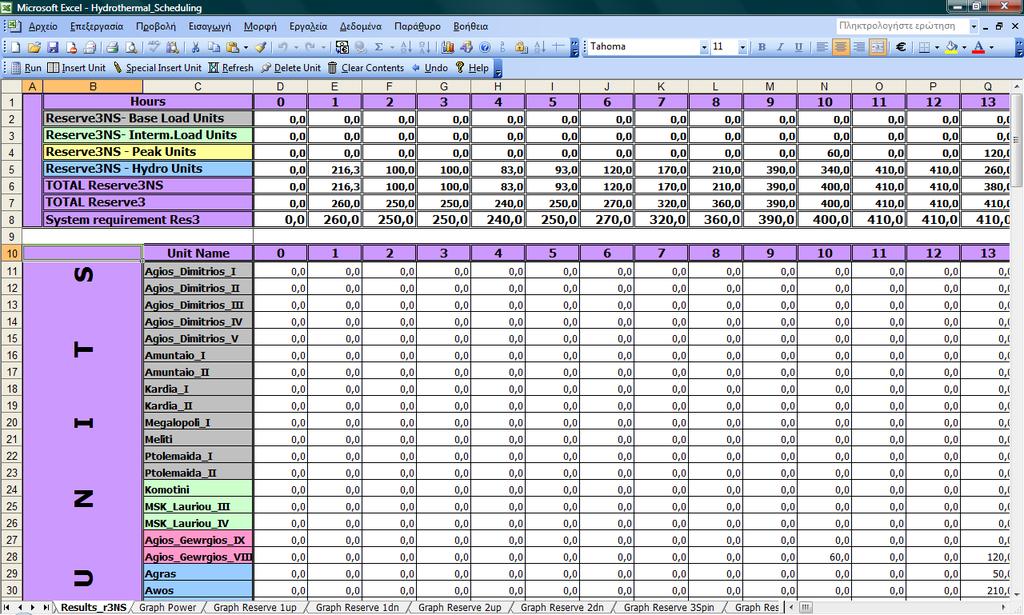The image size is (1024, 615).
Task: Paste with the clipboard icon
Action: point(232,47)
